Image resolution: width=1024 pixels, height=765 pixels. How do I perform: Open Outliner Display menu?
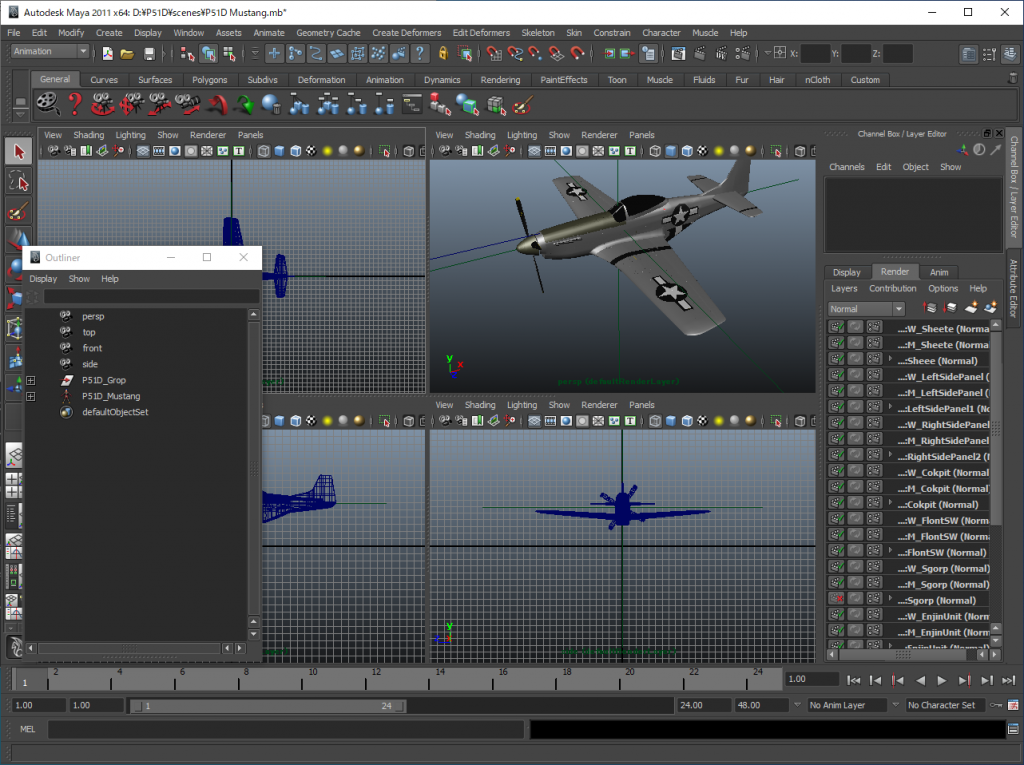point(43,279)
